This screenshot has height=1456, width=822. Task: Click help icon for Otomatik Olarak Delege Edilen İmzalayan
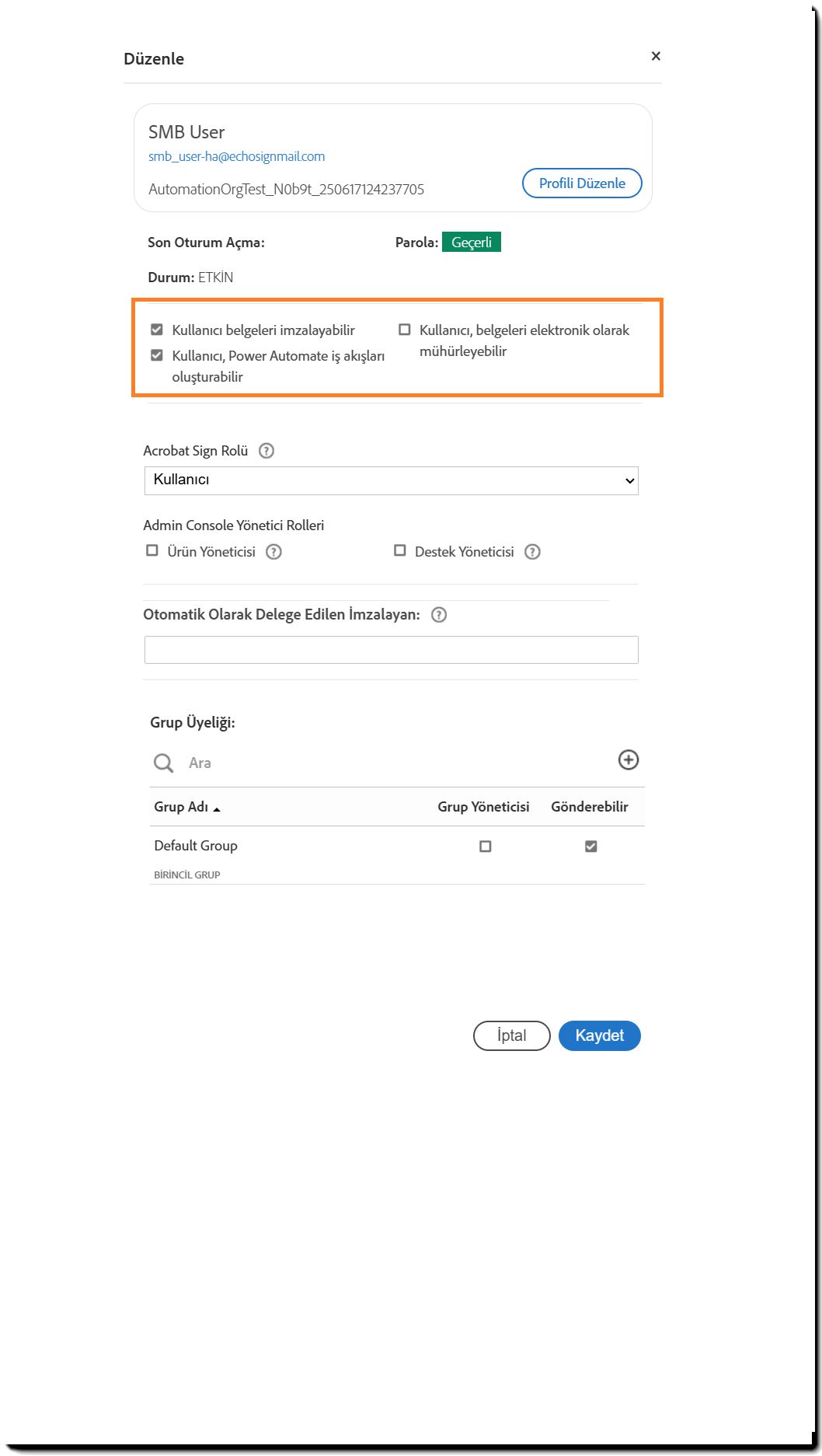(439, 615)
